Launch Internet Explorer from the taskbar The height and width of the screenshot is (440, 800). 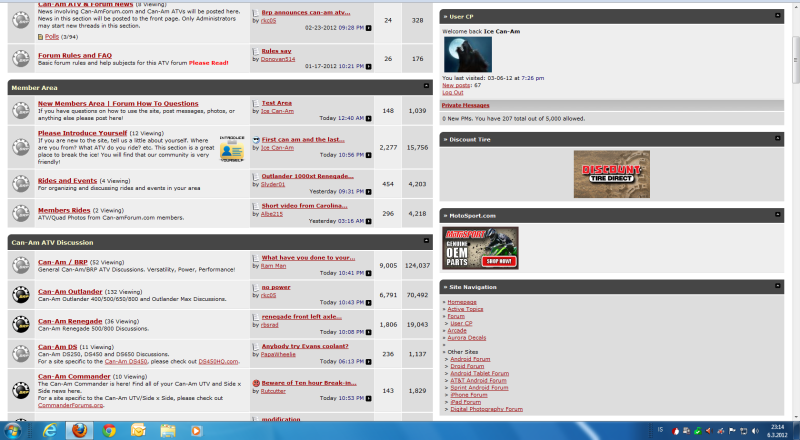tap(49, 431)
